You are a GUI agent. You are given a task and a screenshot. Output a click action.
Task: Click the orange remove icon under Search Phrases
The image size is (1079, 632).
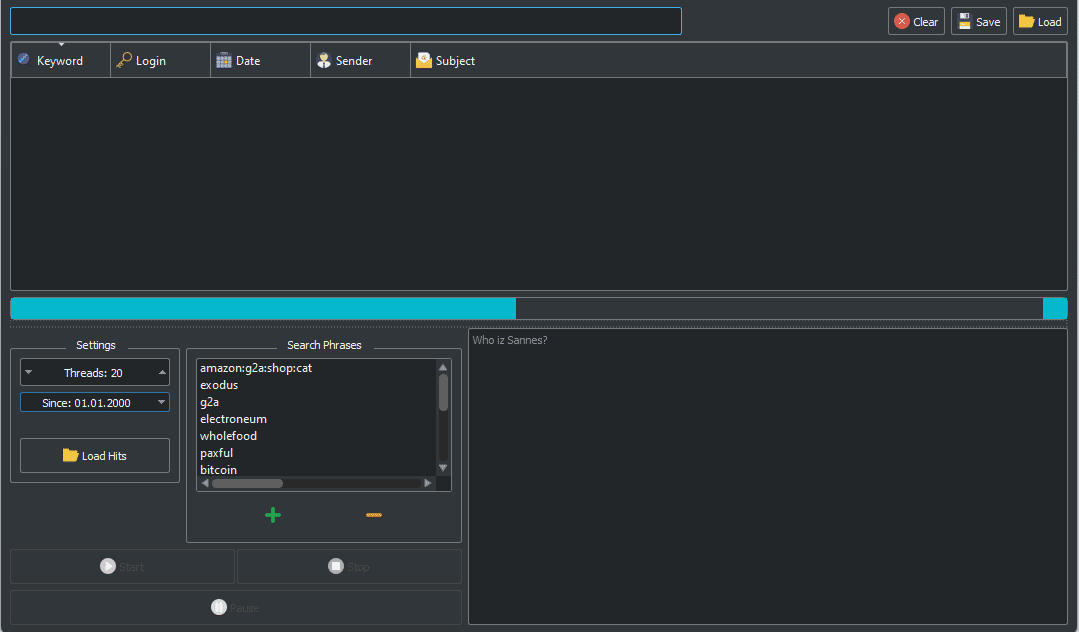point(374,514)
